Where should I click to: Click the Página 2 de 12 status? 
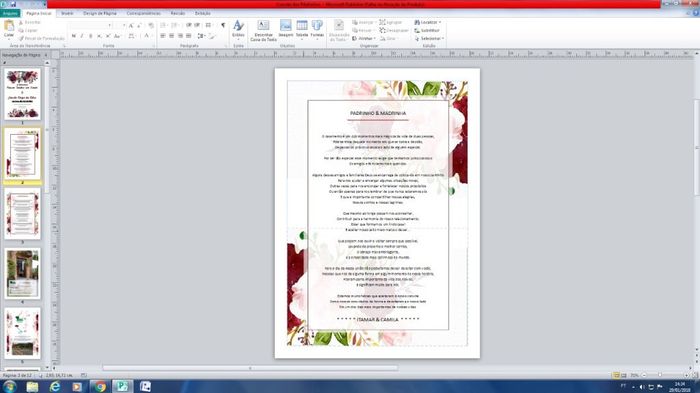point(17,376)
